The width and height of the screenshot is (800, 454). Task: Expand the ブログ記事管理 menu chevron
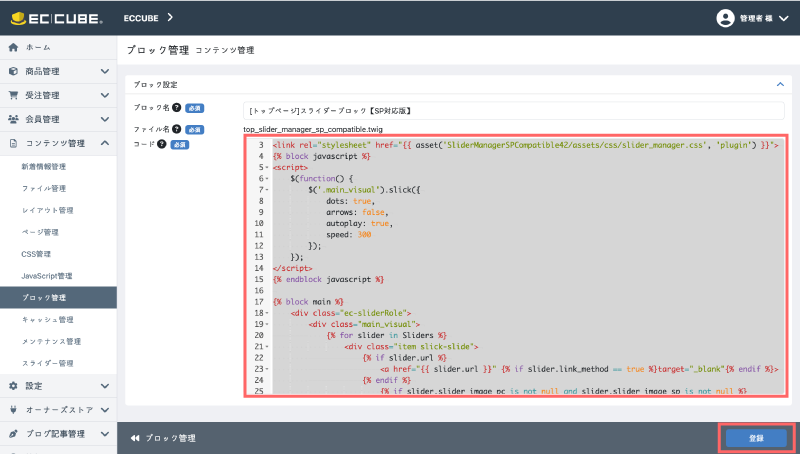pos(105,434)
